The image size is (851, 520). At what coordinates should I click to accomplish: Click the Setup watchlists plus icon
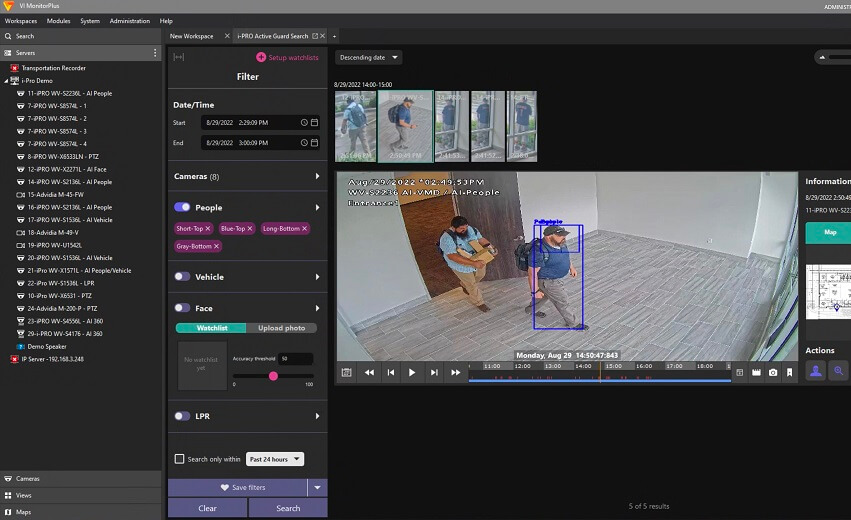[x=261, y=57]
